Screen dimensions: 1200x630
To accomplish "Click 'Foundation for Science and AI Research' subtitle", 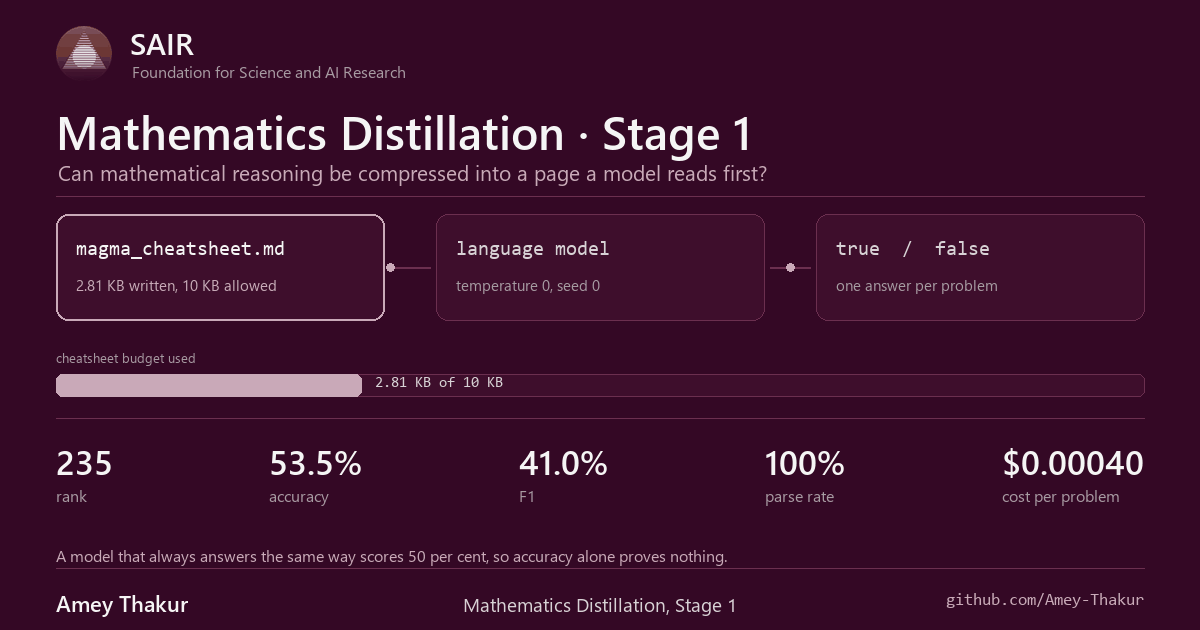I will (269, 73).
